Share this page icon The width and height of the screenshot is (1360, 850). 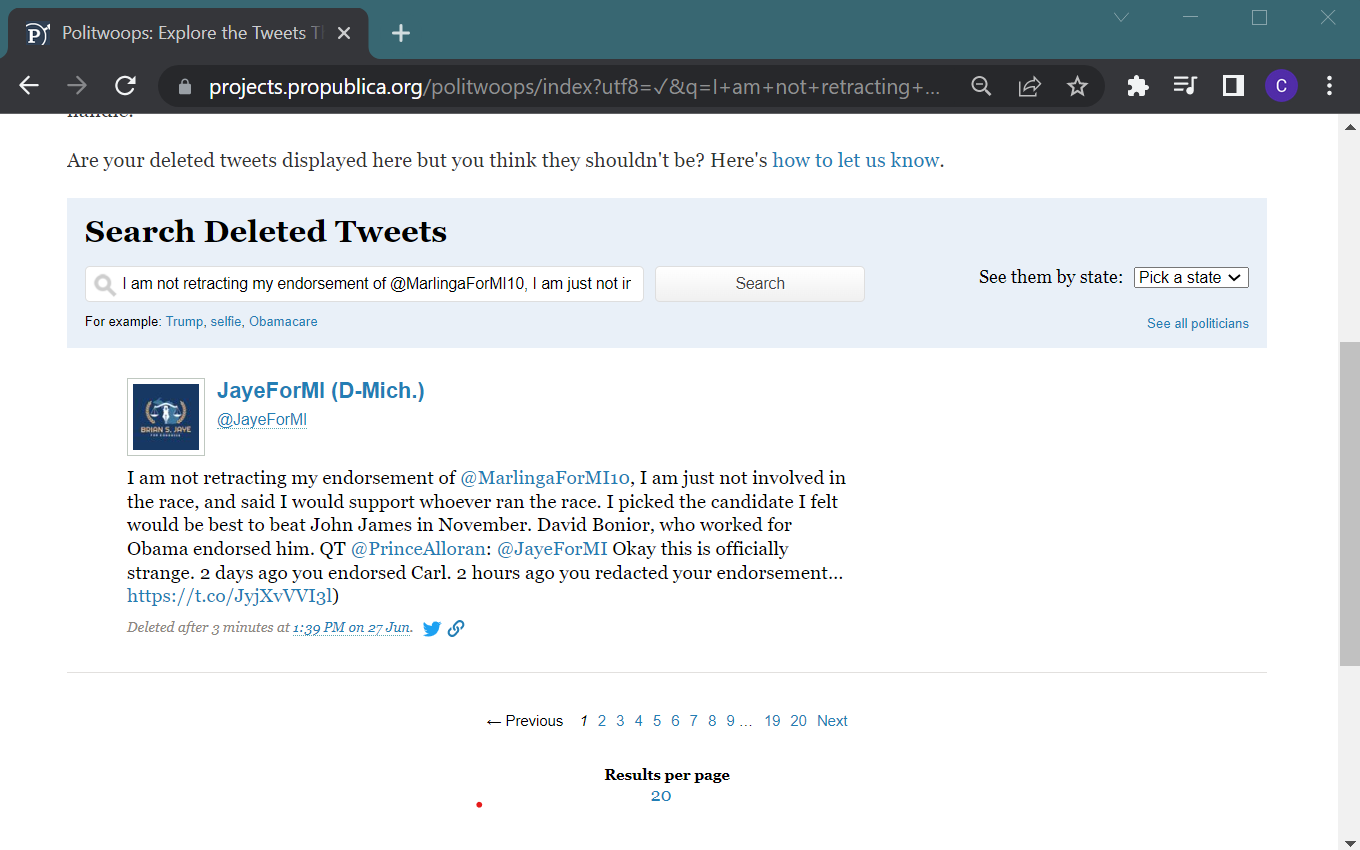click(1029, 86)
